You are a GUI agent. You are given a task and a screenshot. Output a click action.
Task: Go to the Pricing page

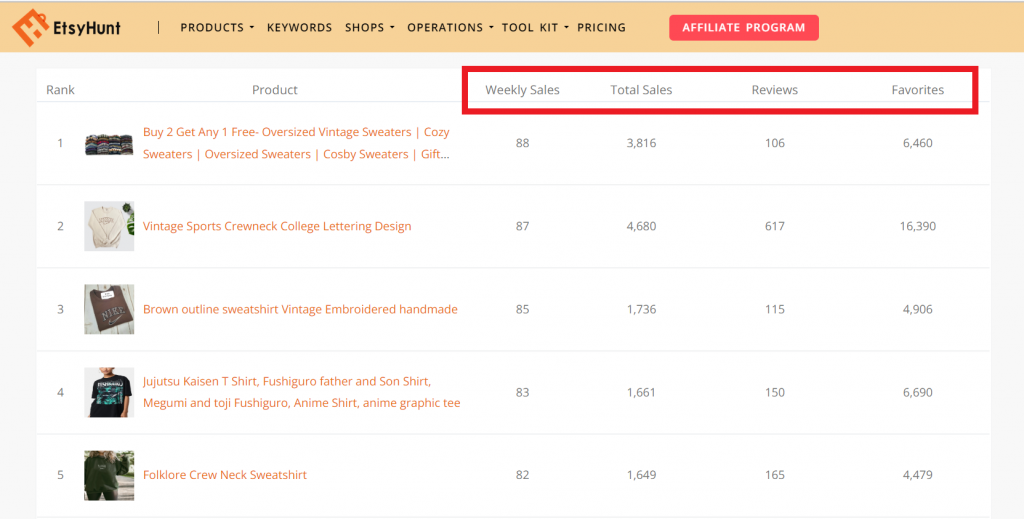coord(601,28)
